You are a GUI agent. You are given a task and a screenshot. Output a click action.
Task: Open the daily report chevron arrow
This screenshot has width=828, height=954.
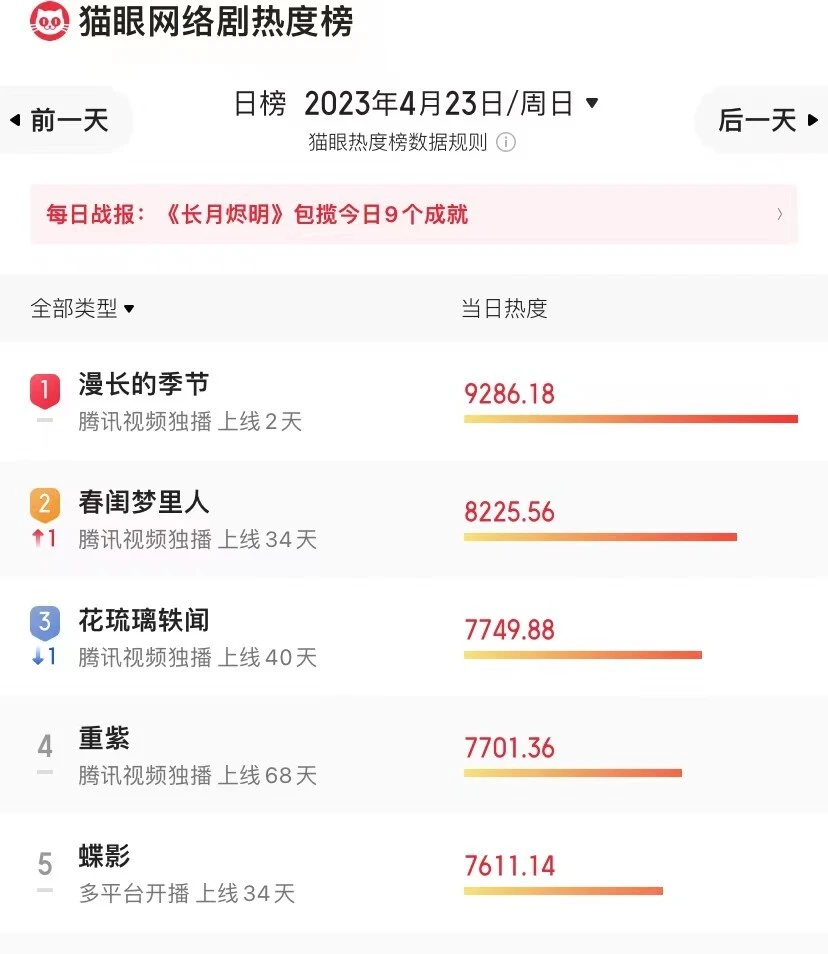(780, 214)
